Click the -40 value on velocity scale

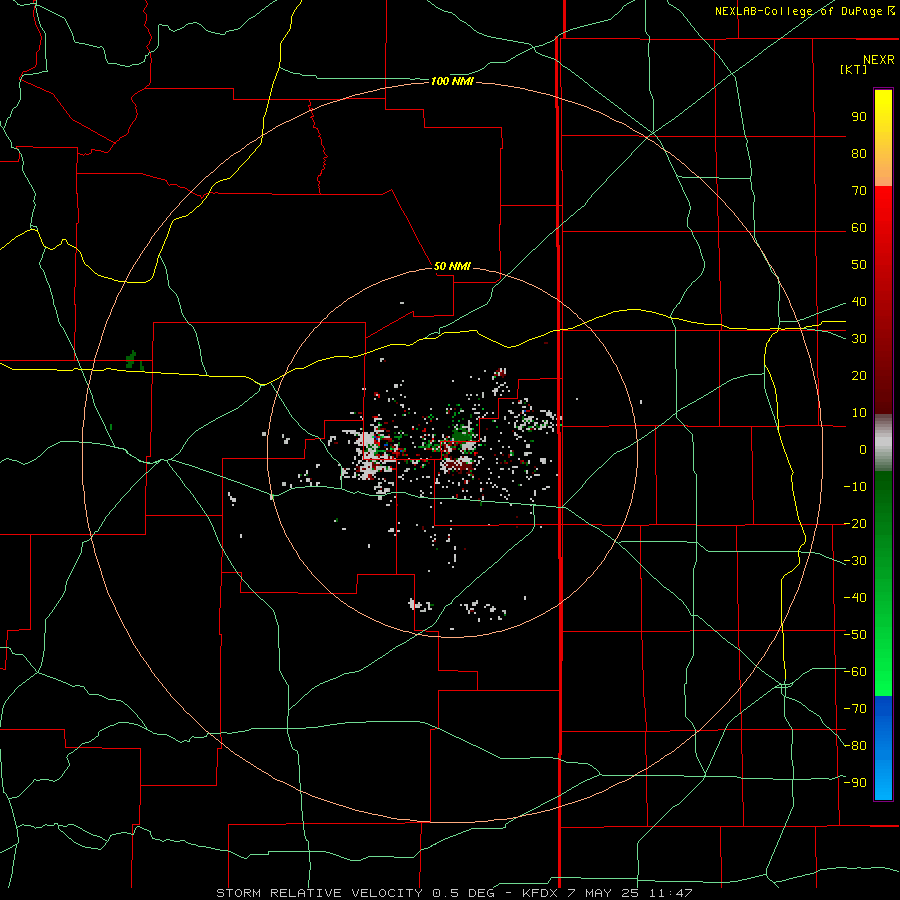click(855, 598)
